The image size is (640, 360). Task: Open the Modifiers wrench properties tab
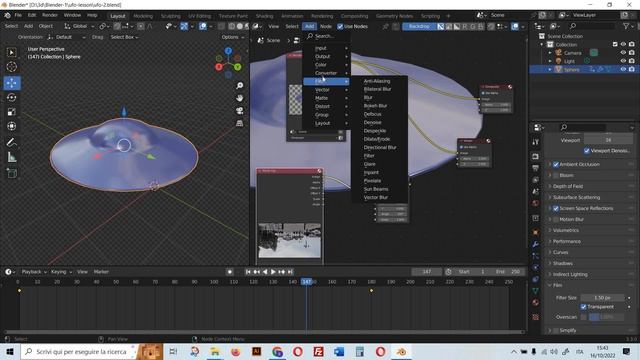[x=536, y=244]
